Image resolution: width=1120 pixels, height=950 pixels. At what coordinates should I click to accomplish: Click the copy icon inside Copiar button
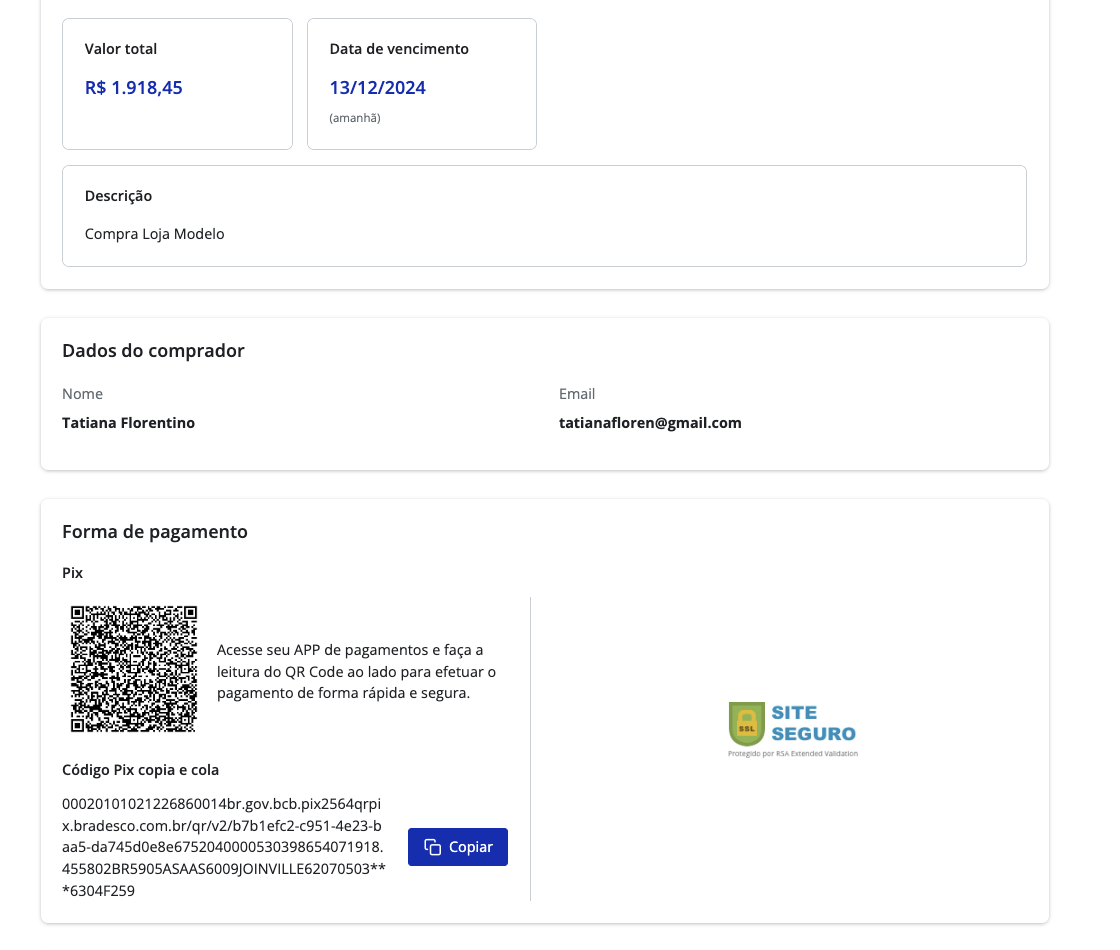pos(433,847)
